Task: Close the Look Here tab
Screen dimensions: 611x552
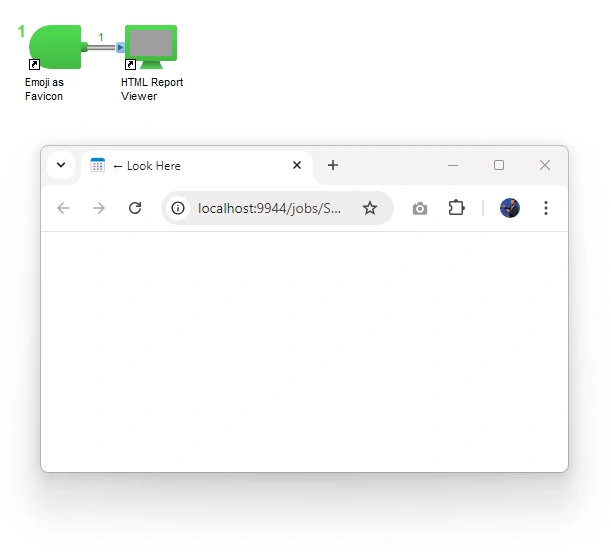Action: coord(297,165)
